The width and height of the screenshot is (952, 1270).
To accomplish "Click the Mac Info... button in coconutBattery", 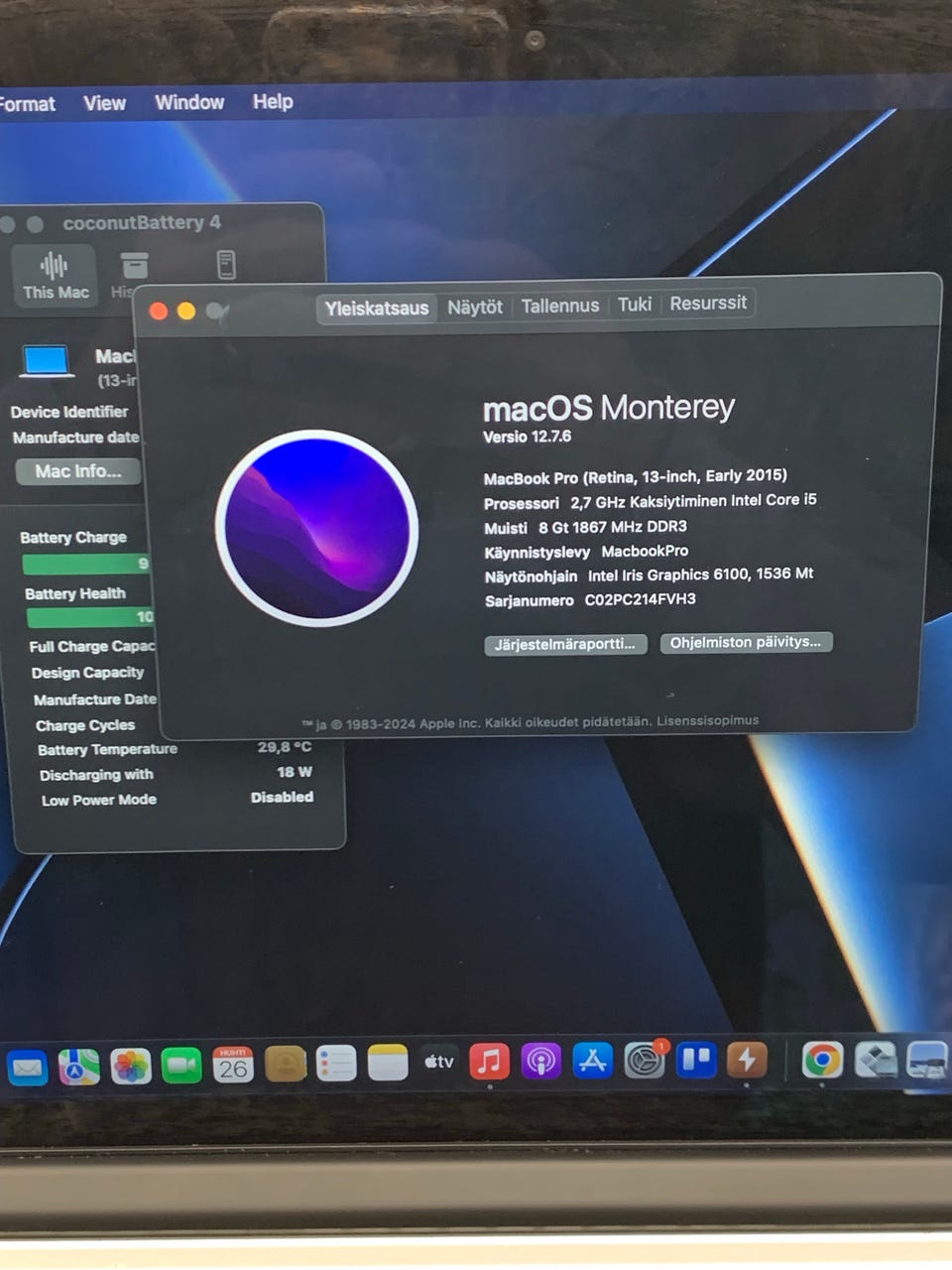I will (x=78, y=471).
